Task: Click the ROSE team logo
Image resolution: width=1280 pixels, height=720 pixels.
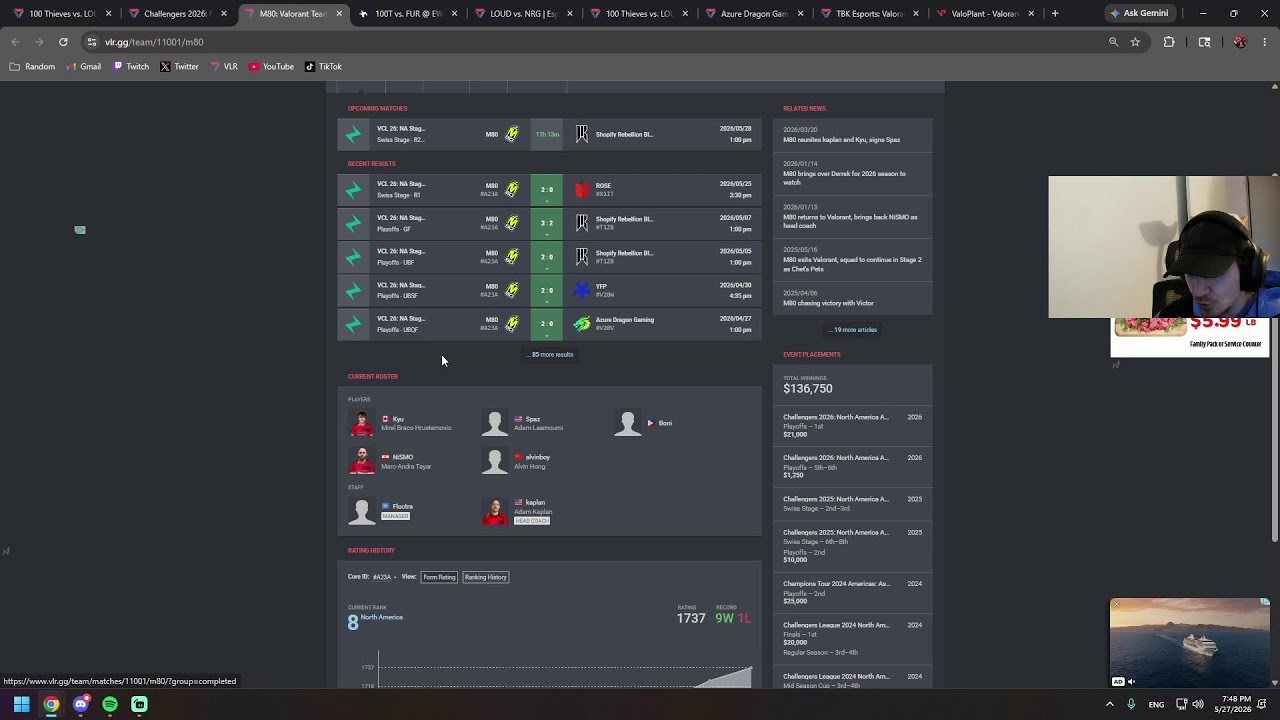Action: [x=582, y=190]
